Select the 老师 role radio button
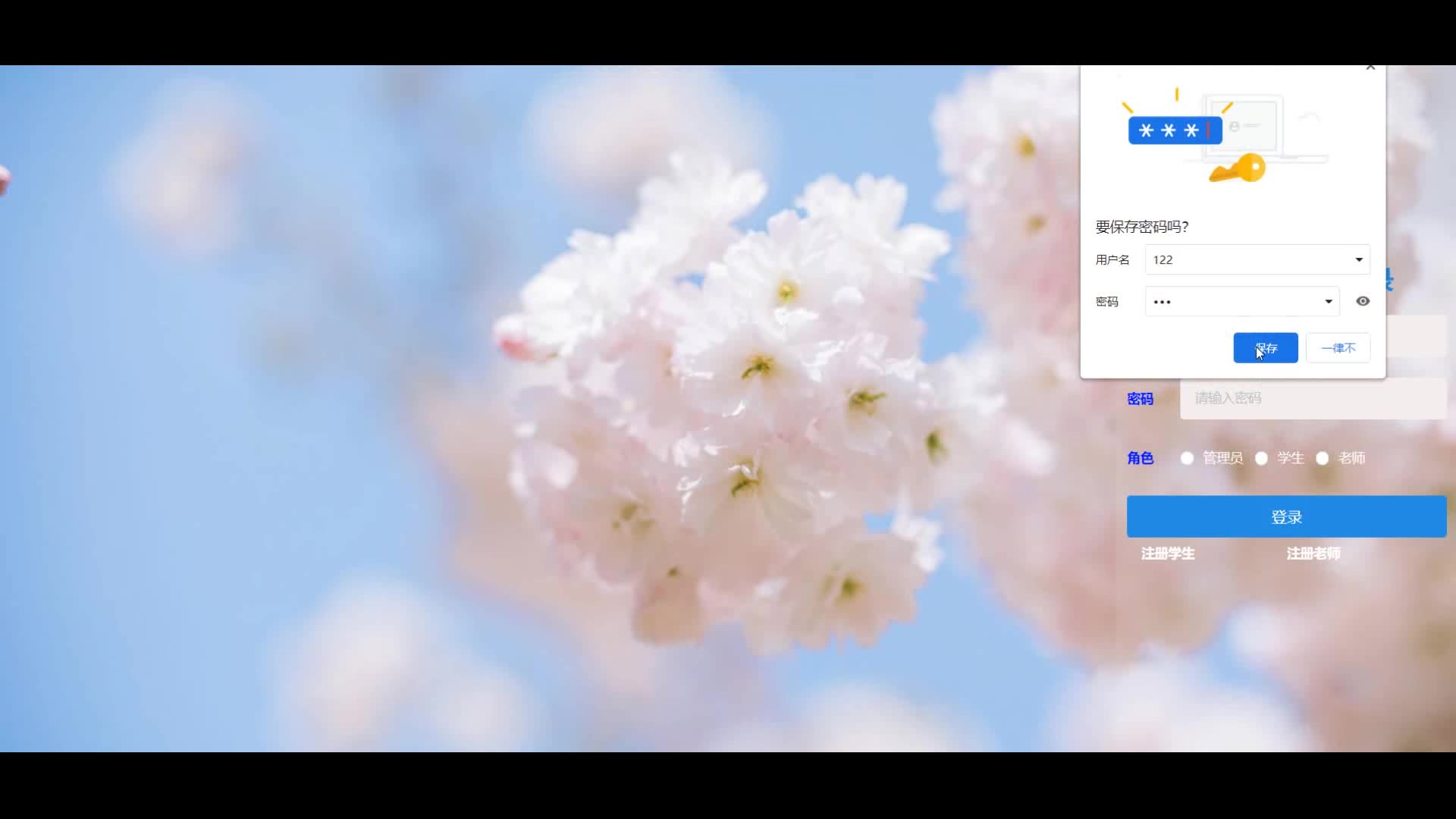The height and width of the screenshot is (819, 1456). (1323, 458)
